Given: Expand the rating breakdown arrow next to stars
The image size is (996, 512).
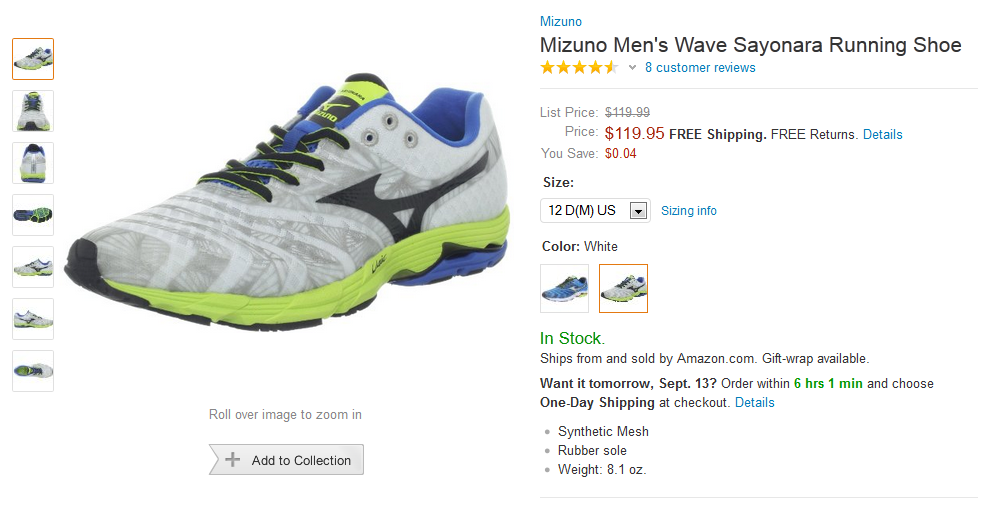Looking at the screenshot, I should 632,68.
